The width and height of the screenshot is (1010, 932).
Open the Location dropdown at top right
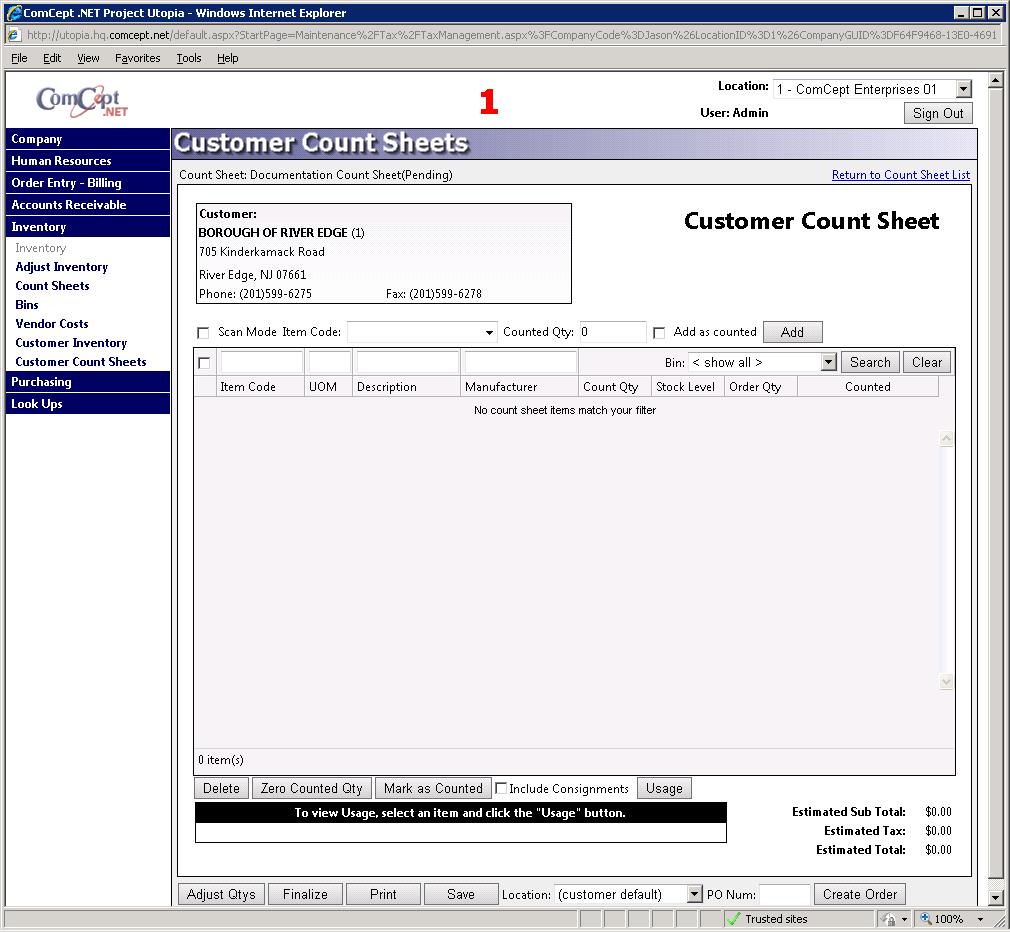[x=963, y=90]
